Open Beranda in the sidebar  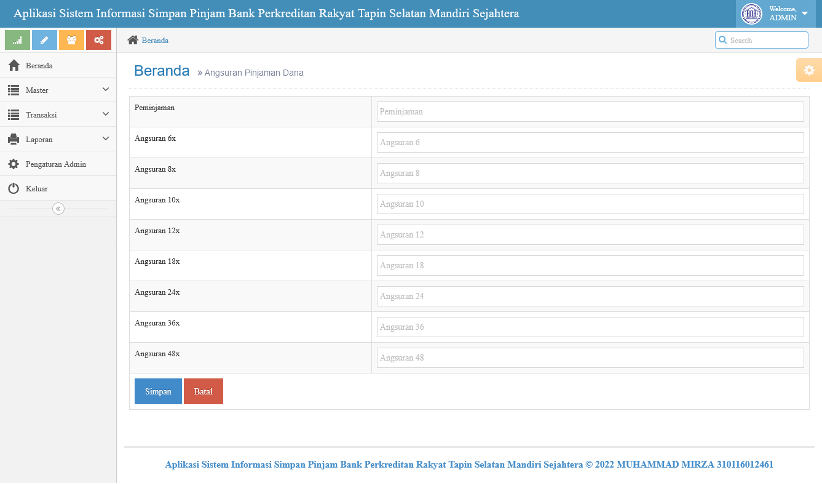tap(58, 66)
